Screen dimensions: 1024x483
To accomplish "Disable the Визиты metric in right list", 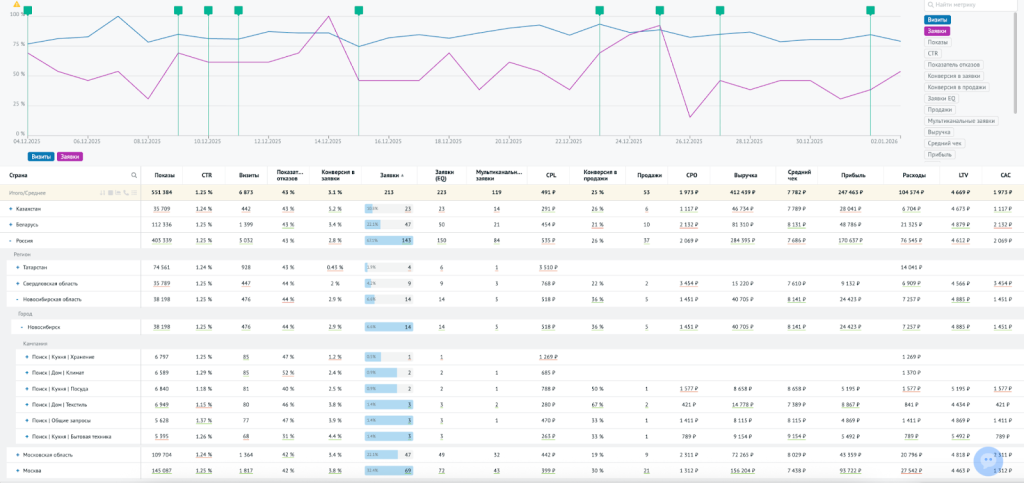I will pyautogui.click(x=938, y=20).
